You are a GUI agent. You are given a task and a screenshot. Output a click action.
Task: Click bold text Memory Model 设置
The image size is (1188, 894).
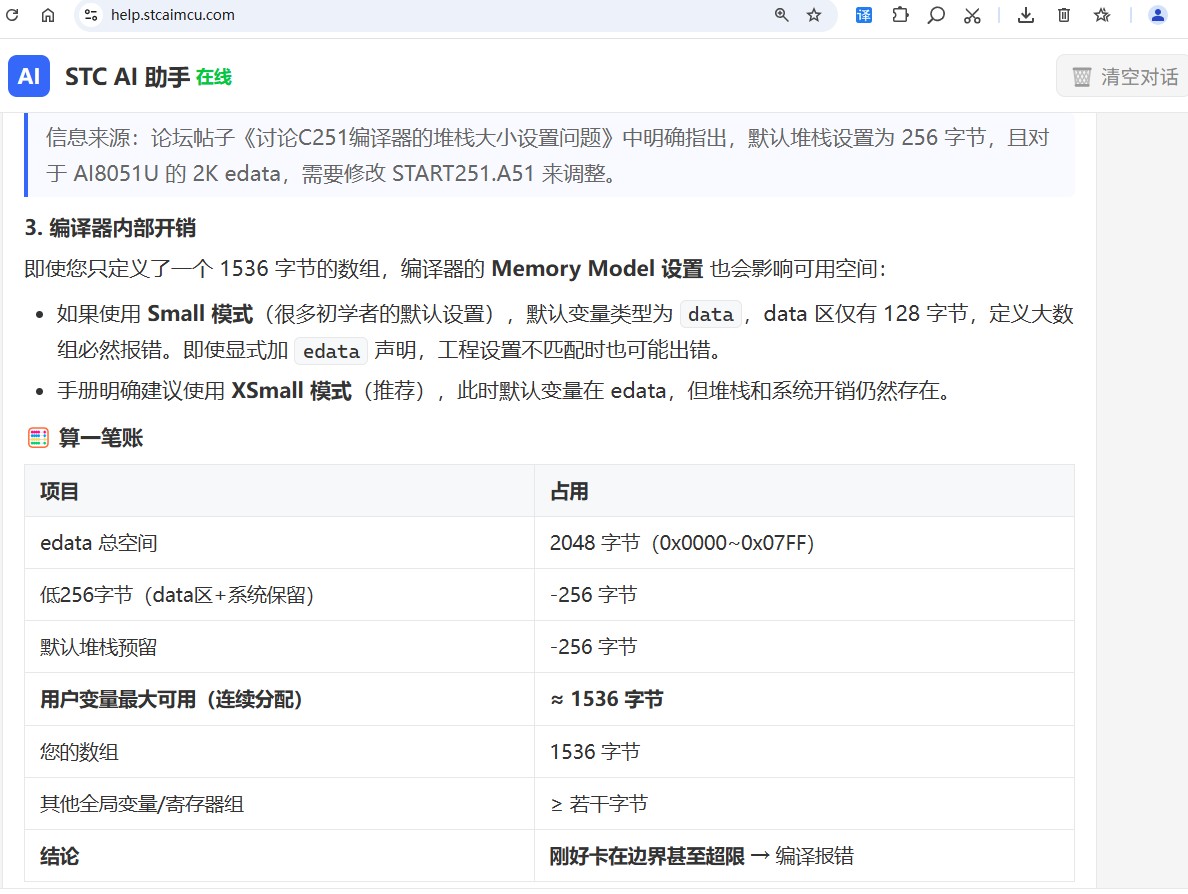click(x=597, y=269)
